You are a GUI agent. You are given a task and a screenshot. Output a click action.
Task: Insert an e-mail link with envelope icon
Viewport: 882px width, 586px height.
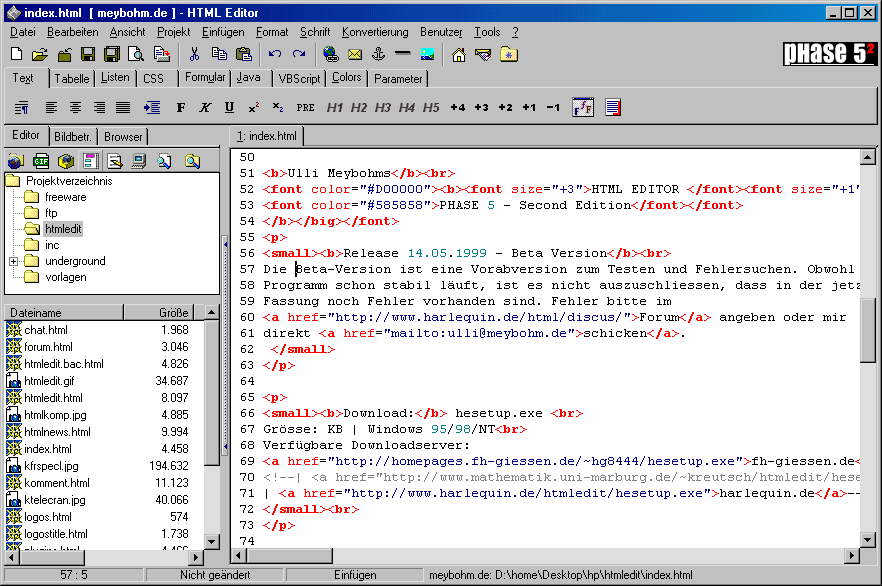pos(355,55)
